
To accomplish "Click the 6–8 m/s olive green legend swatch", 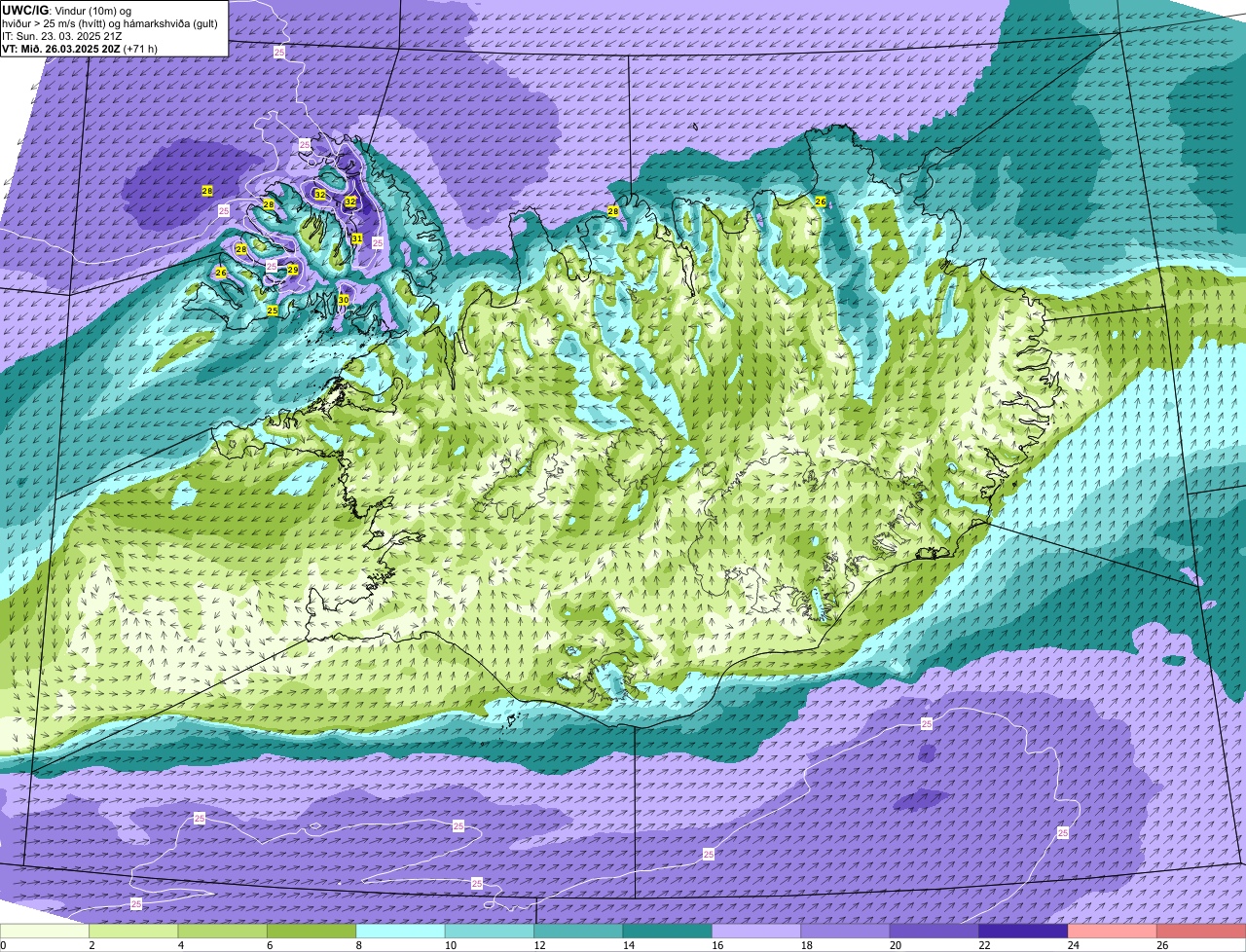I will click(311, 932).
